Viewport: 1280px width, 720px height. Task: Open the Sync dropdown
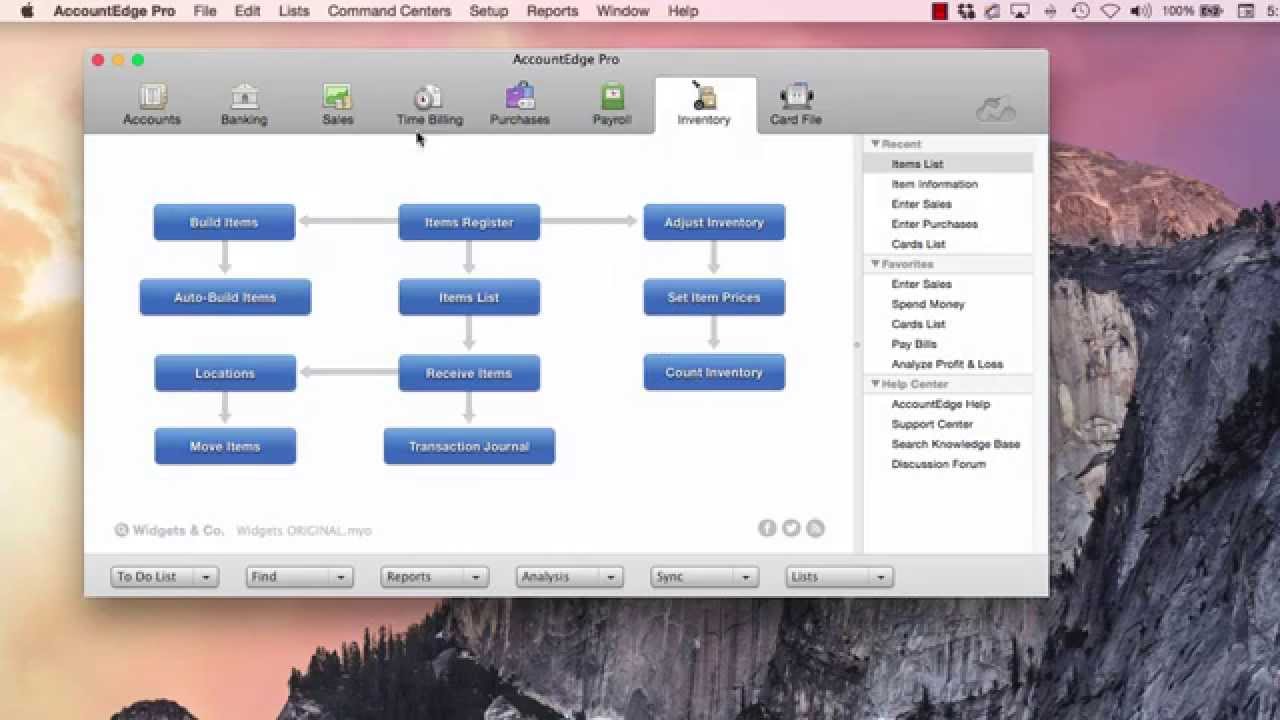tap(704, 577)
